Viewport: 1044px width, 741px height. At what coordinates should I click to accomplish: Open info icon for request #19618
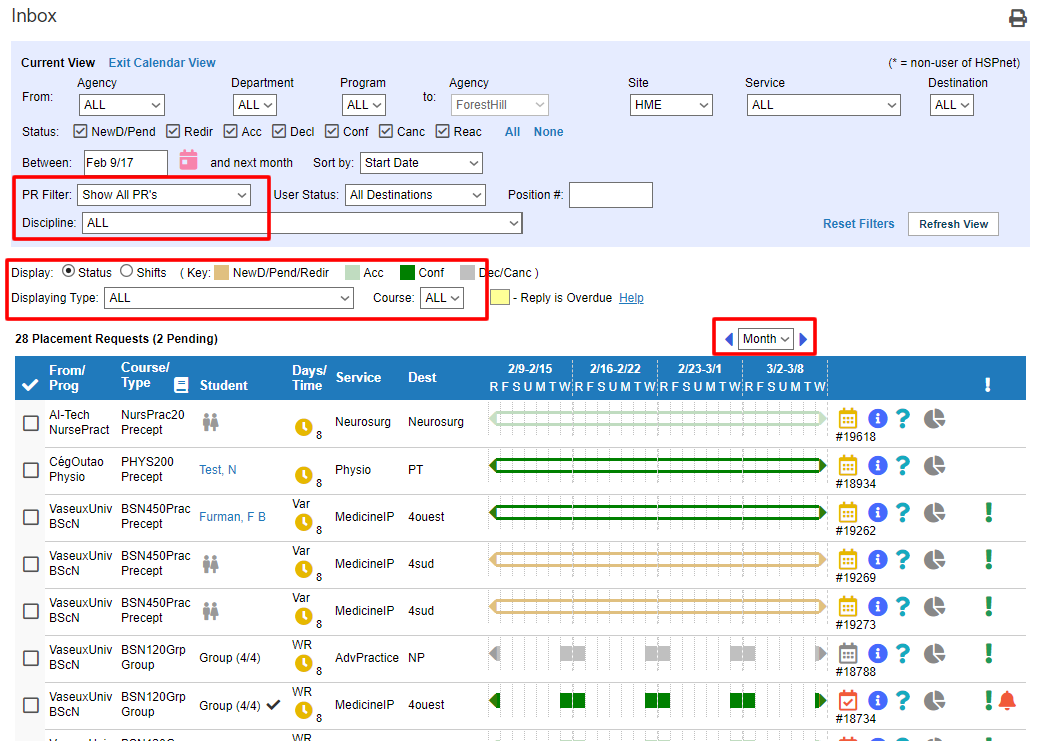878,418
